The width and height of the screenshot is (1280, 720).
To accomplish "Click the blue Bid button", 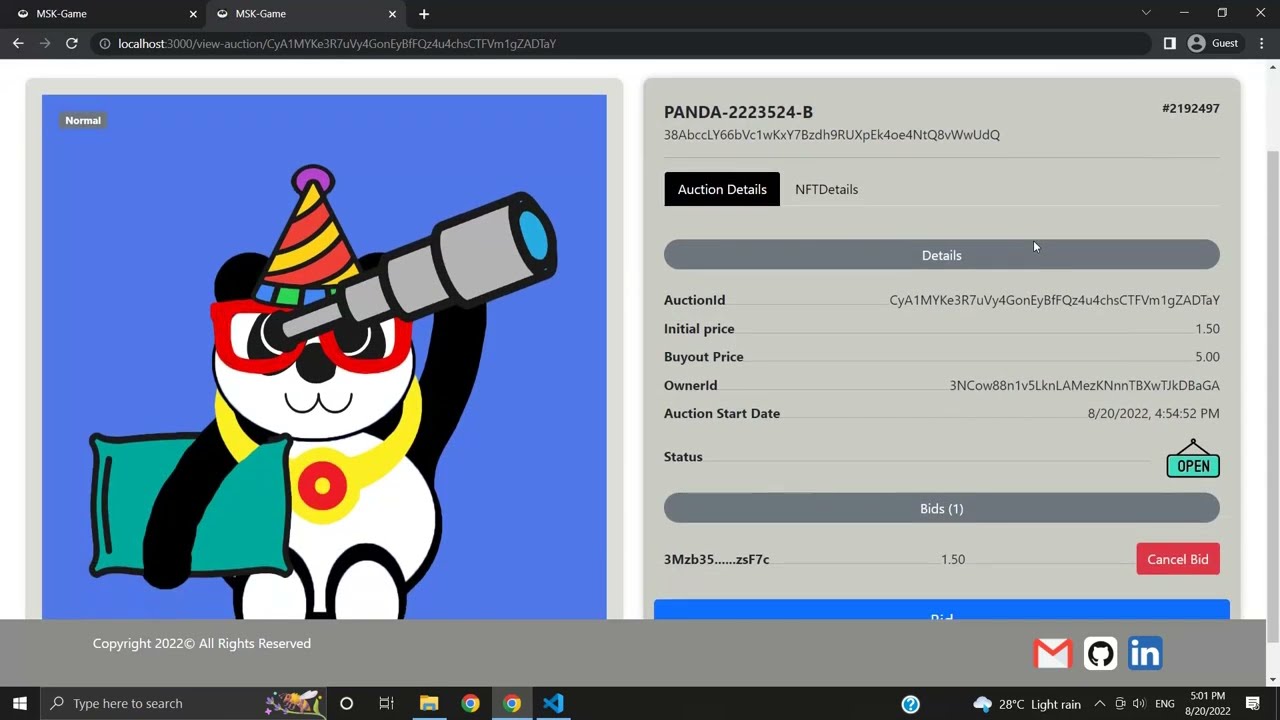I will point(941,610).
